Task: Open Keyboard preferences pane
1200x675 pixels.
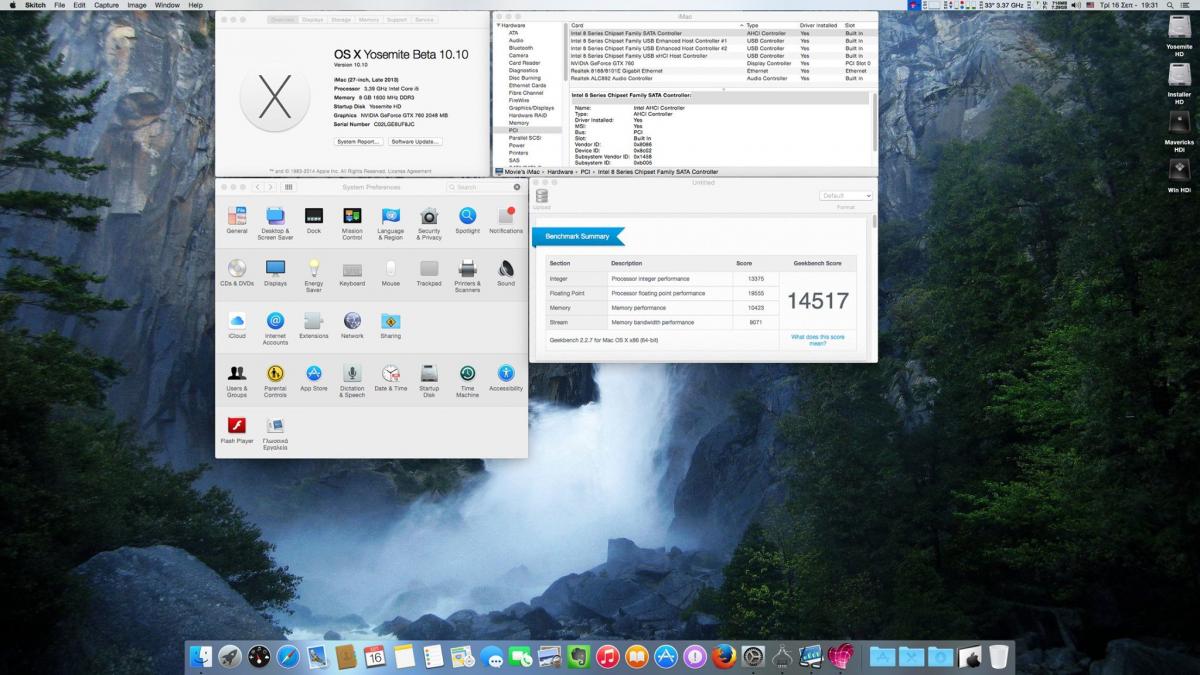Action: (352, 272)
